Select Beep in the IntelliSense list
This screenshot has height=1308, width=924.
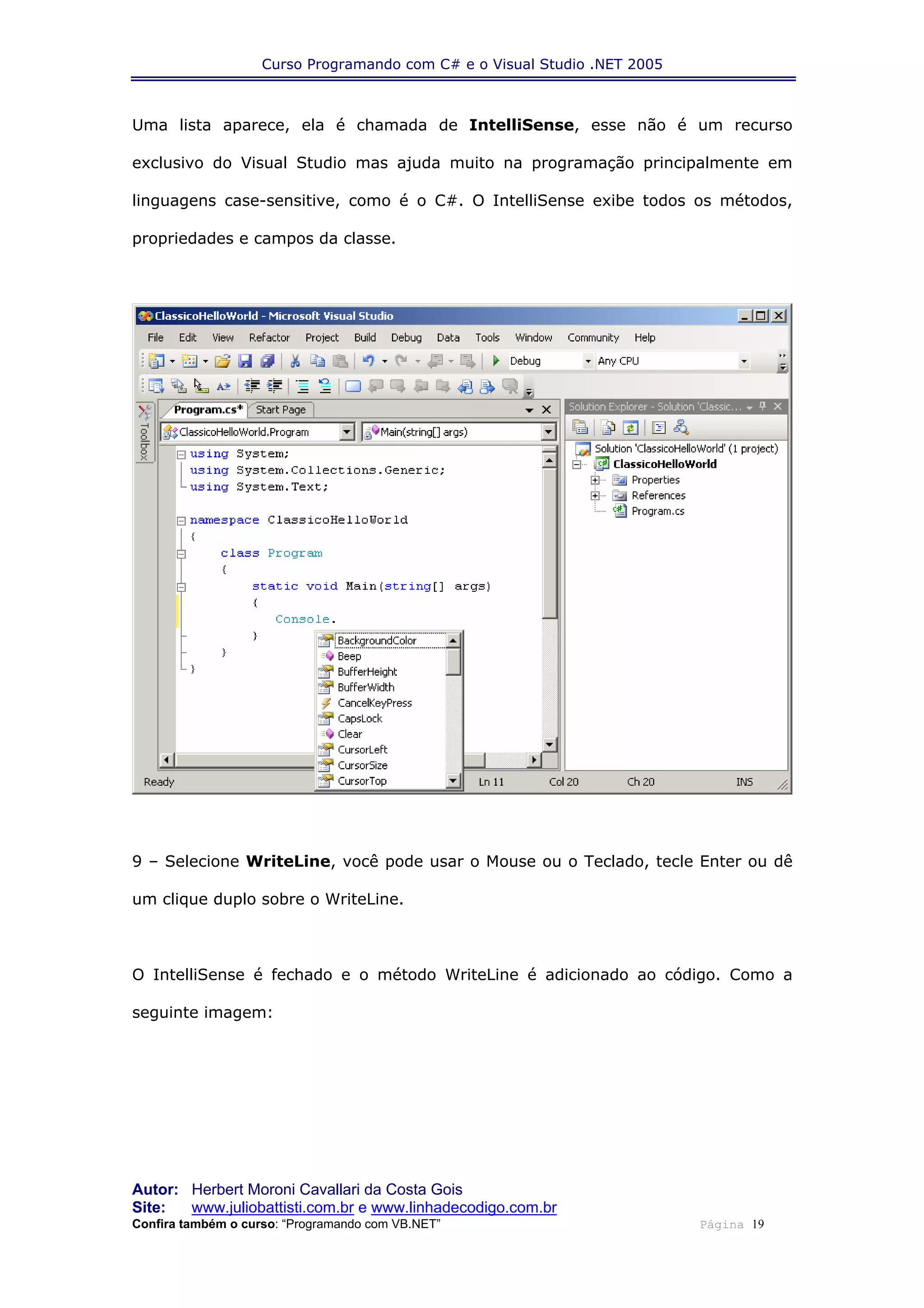point(381,656)
